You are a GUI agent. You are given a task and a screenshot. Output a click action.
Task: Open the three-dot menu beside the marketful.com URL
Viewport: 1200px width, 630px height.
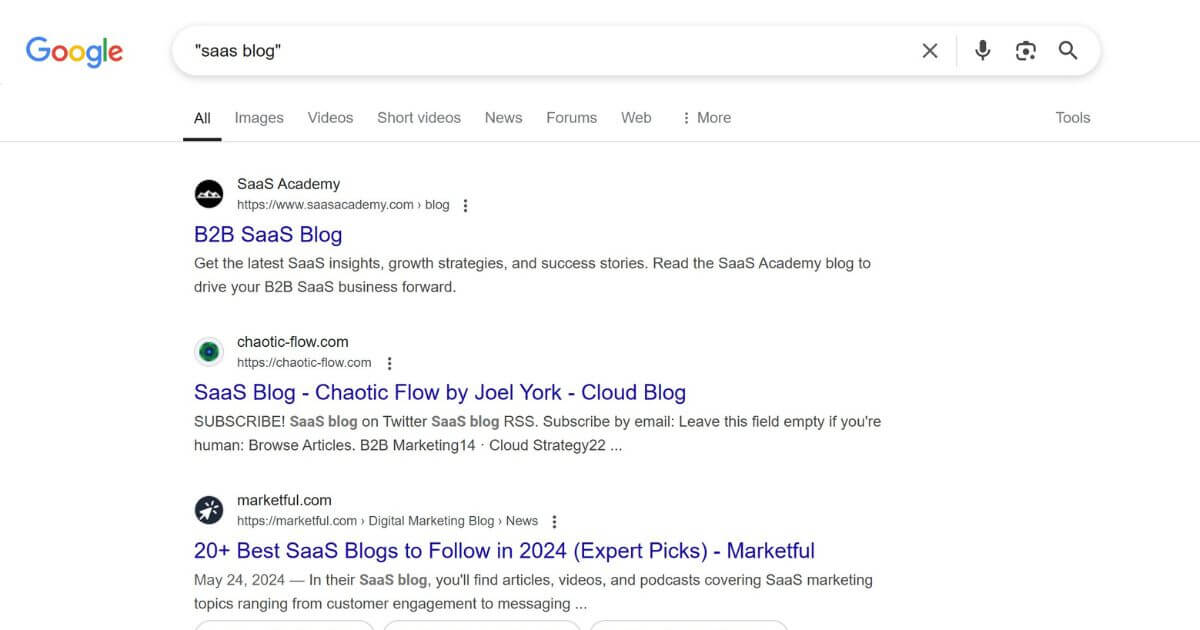[555, 521]
